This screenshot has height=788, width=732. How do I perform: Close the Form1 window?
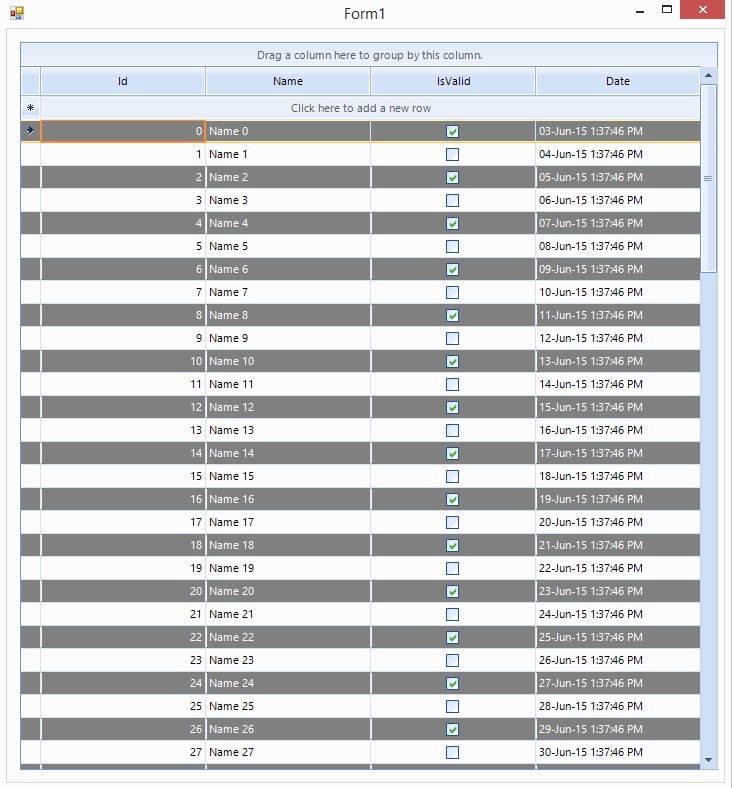coord(704,10)
